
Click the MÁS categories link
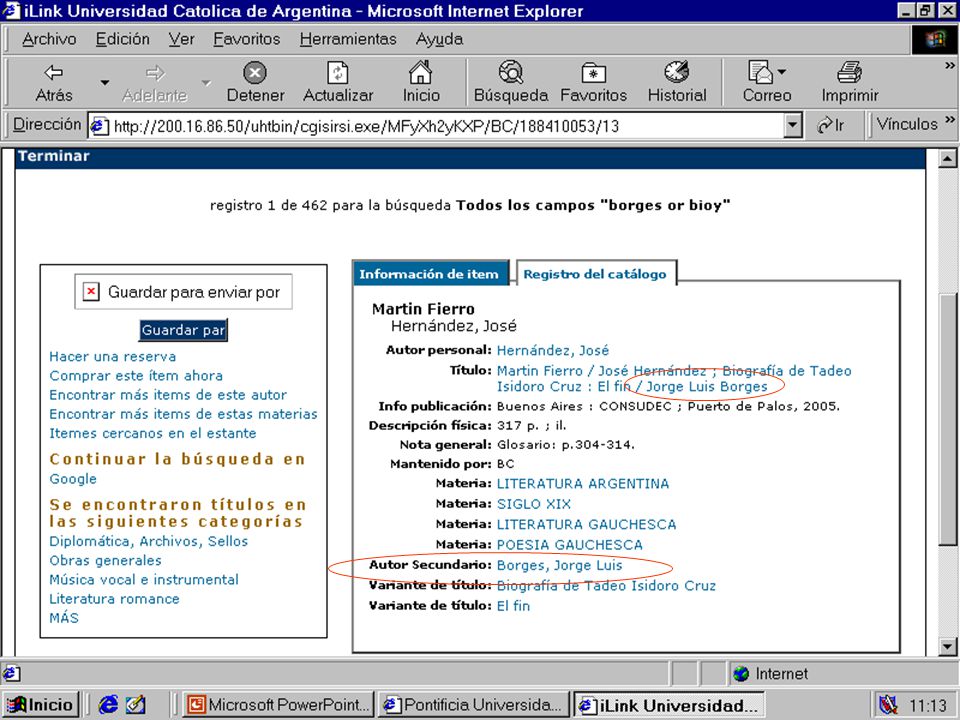click(x=64, y=618)
